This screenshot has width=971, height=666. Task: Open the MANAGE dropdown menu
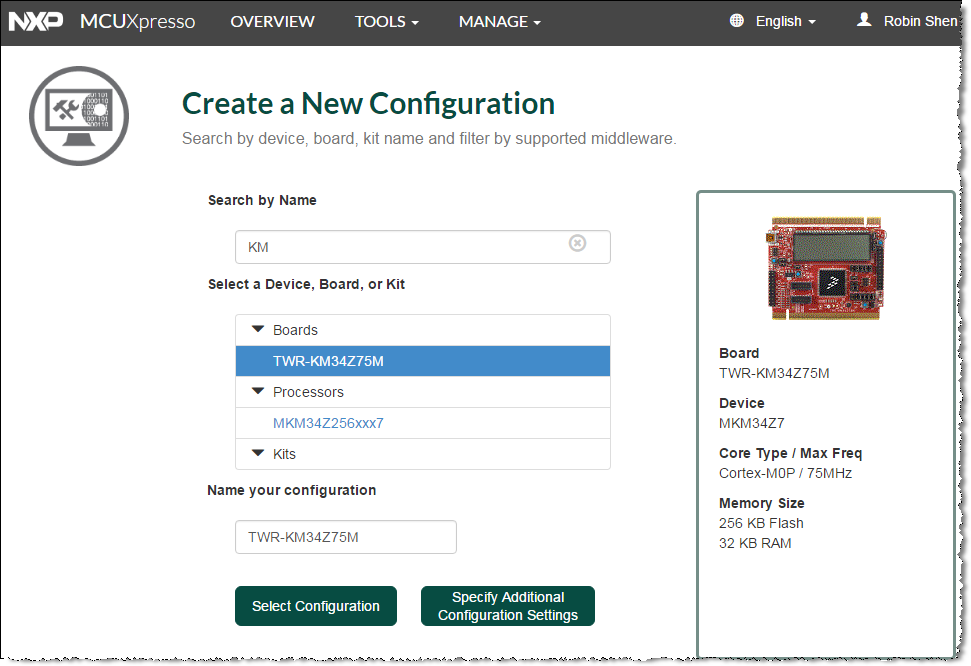[500, 22]
